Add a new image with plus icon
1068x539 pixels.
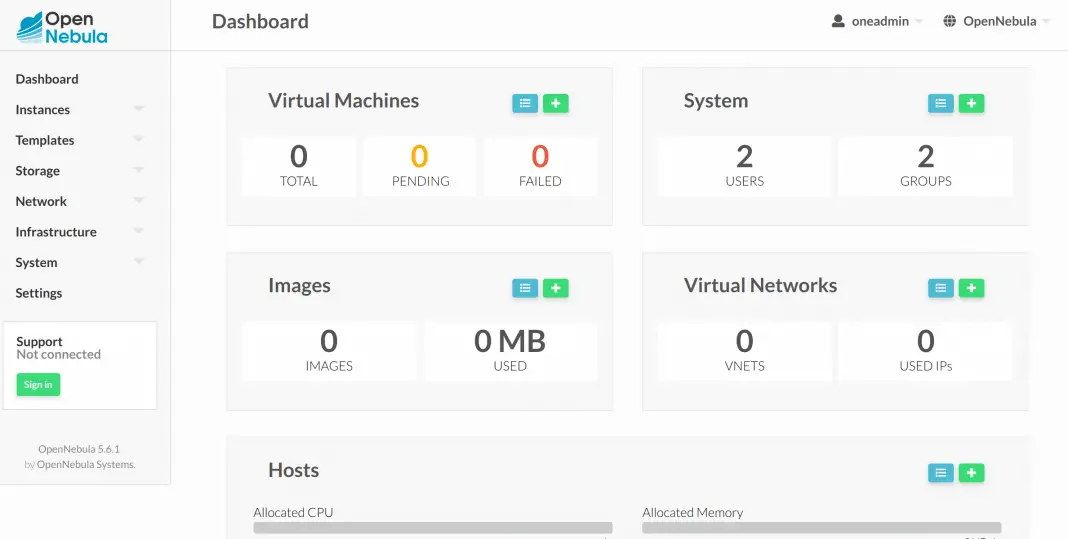click(556, 288)
